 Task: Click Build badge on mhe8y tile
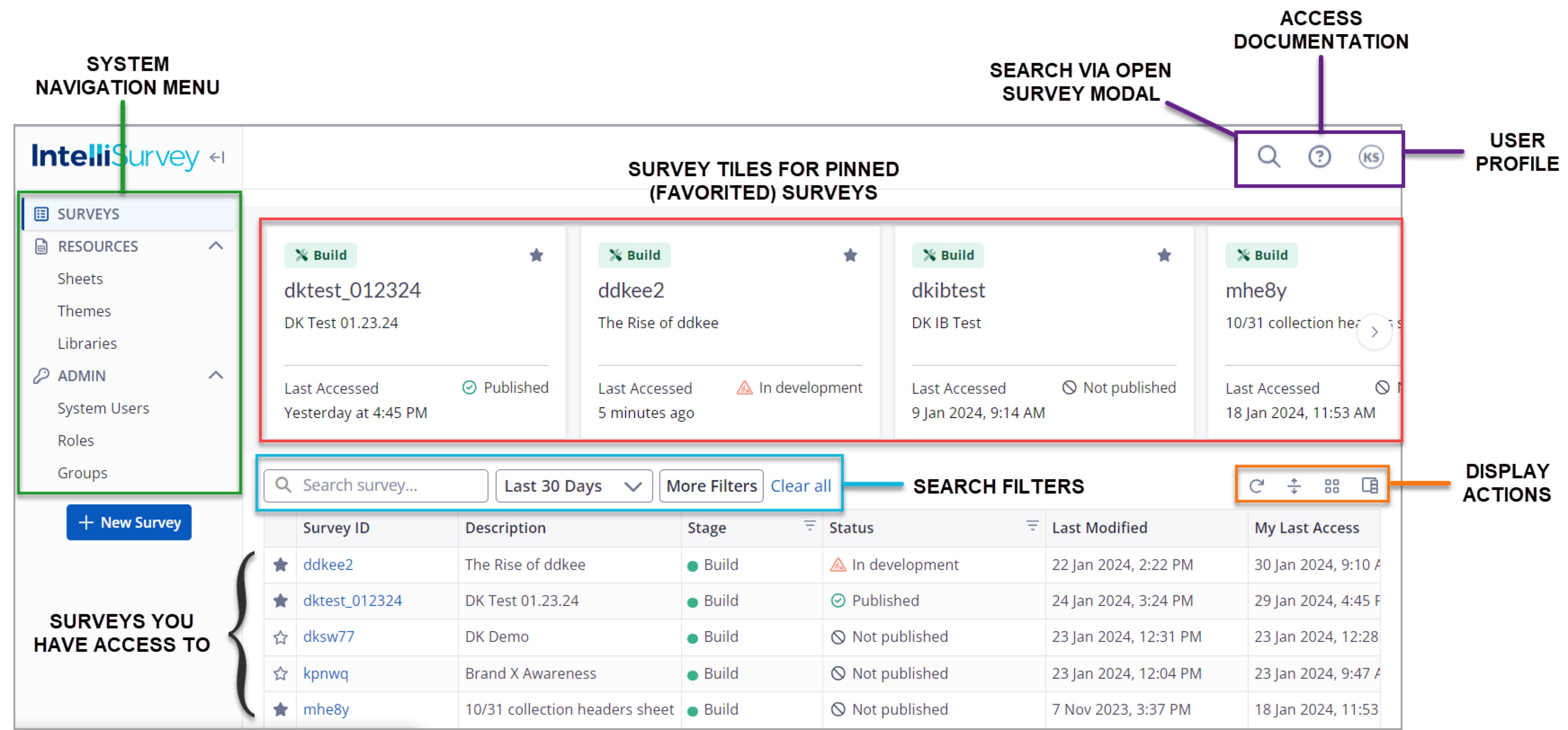1261,255
